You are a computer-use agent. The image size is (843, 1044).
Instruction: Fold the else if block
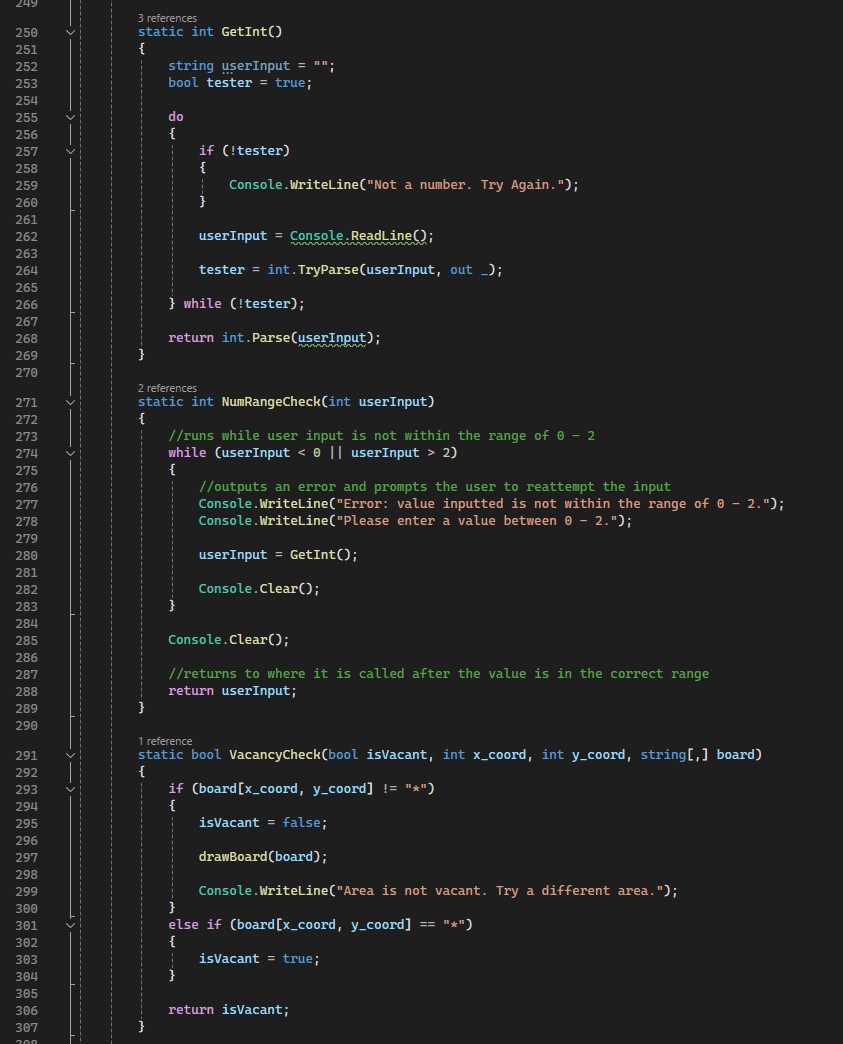pyautogui.click(x=69, y=925)
